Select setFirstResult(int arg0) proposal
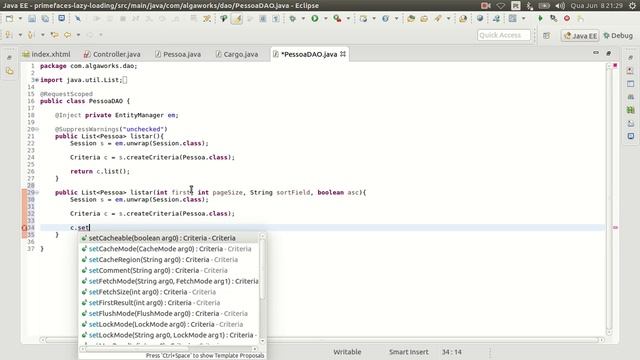640x360 pixels. pos(169,303)
